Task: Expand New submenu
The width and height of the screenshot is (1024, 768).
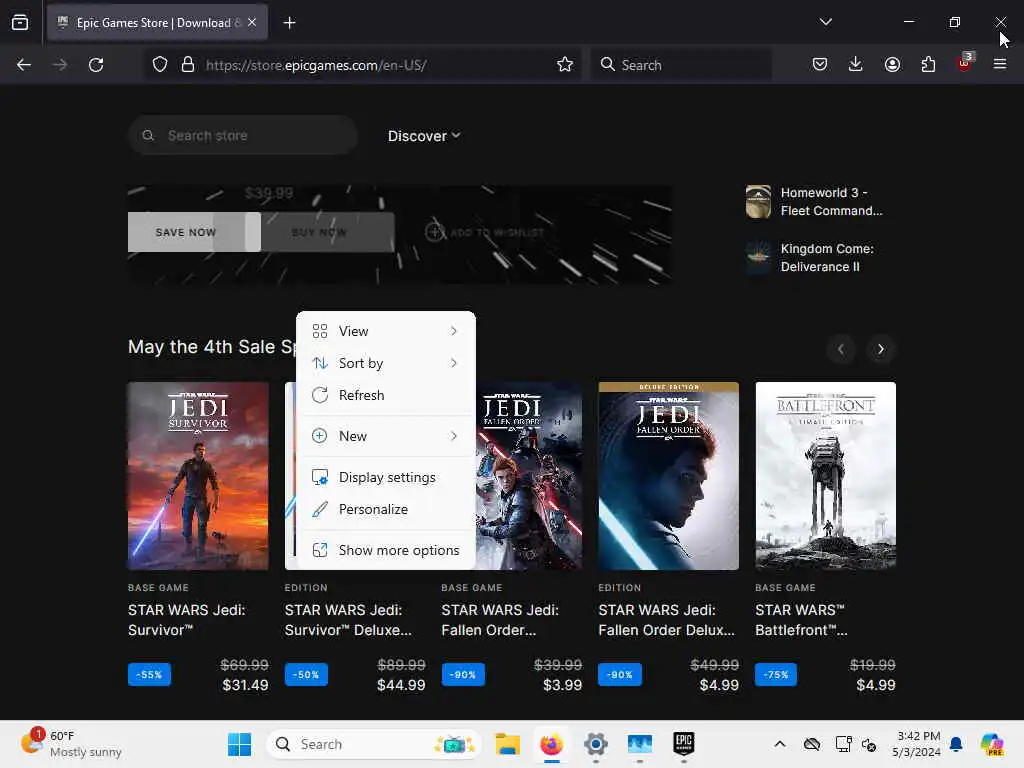Action: (x=385, y=436)
